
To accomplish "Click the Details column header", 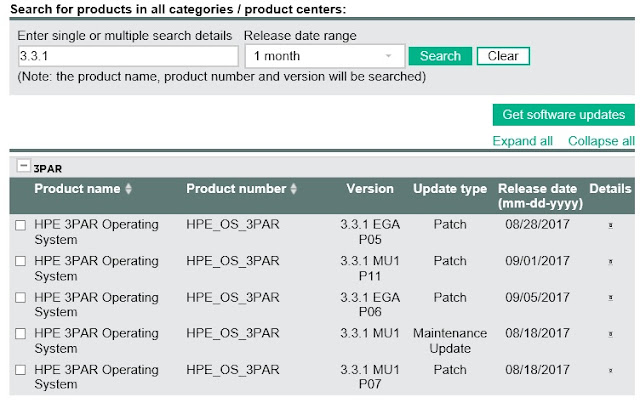I will (610, 189).
